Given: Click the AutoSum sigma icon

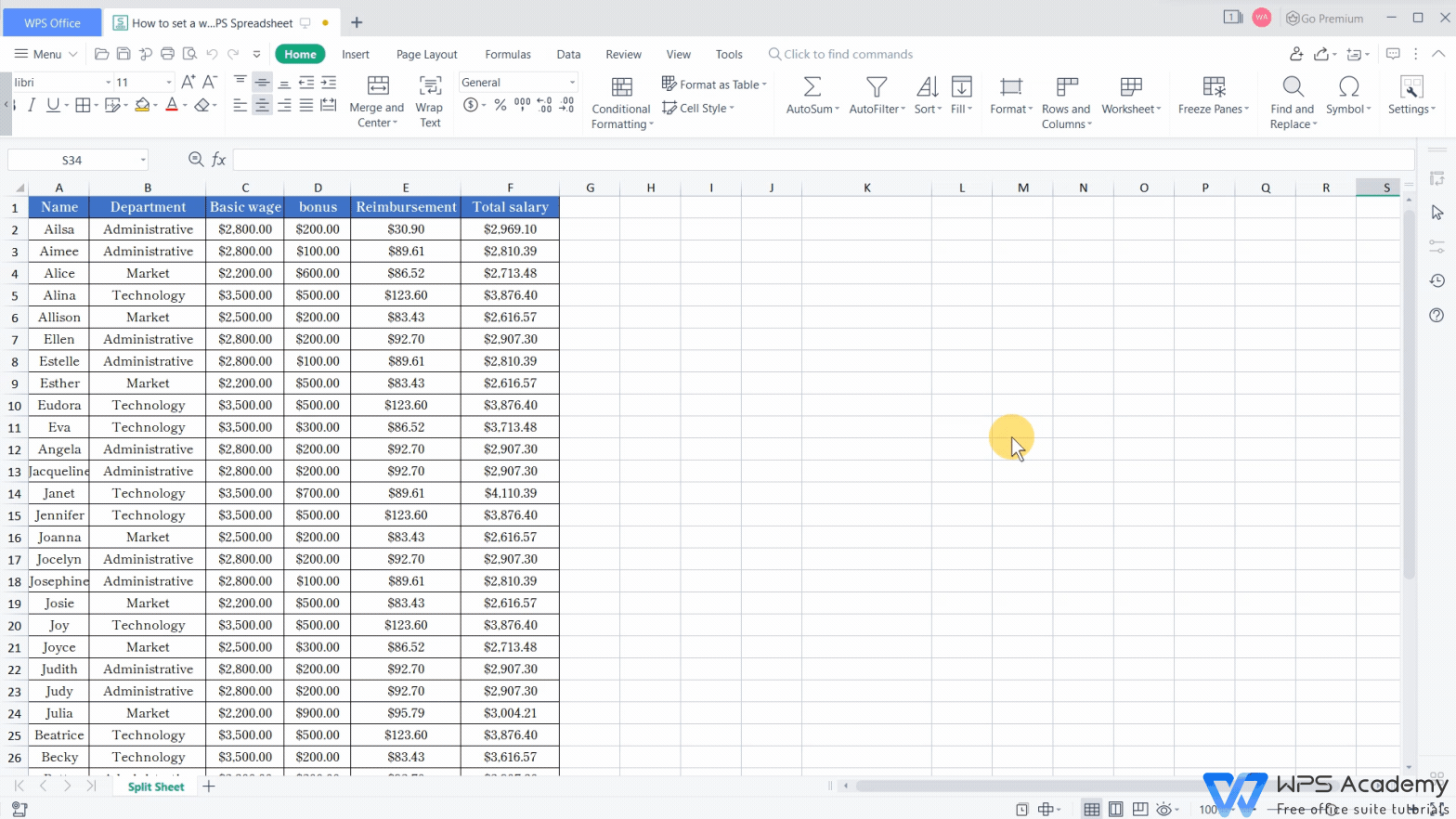Looking at the screenshot, I should [812, 86].
